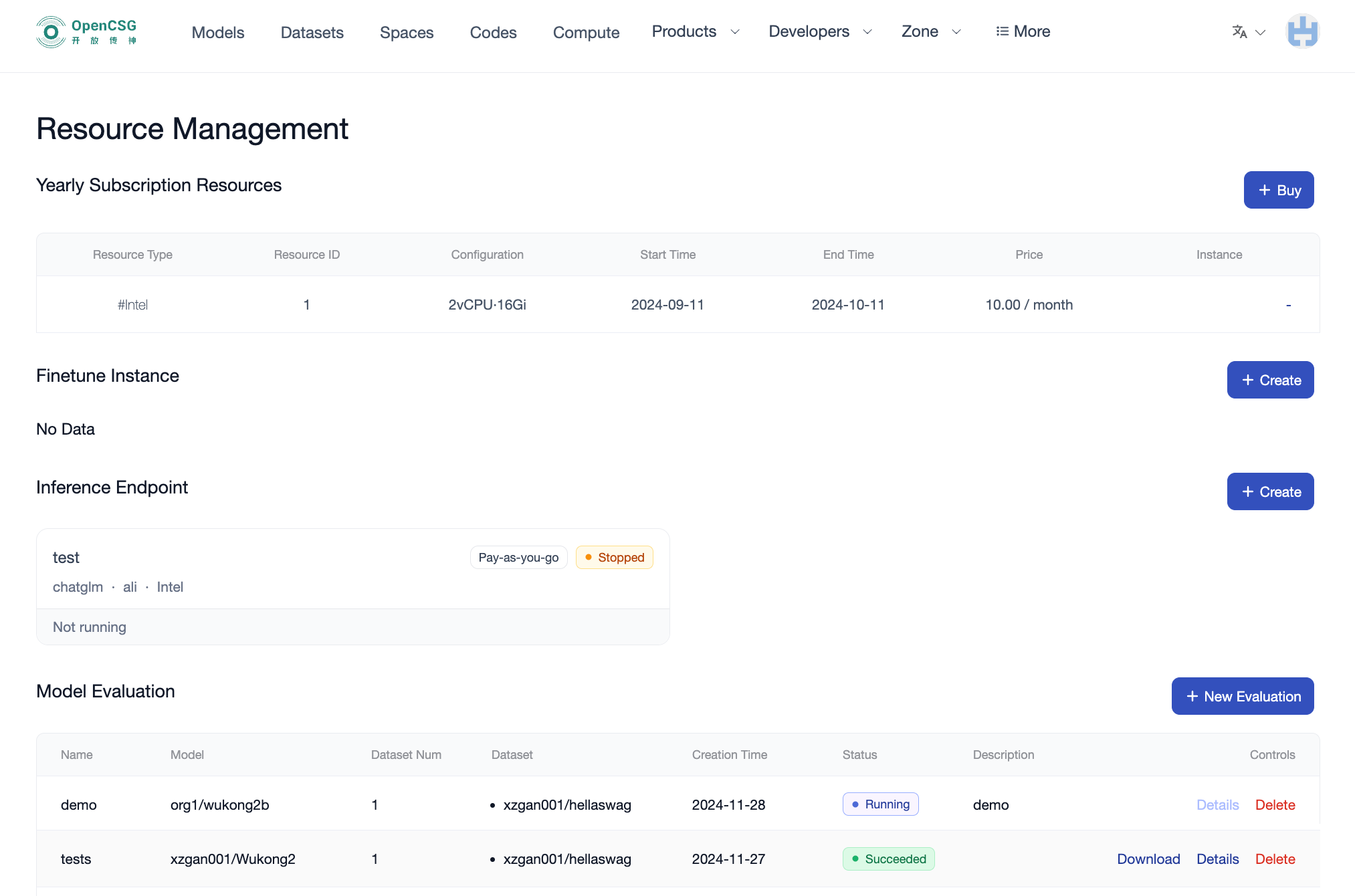Click the Buy subscription button
Screen dimensions: 1355x896
pos(1278,190)
